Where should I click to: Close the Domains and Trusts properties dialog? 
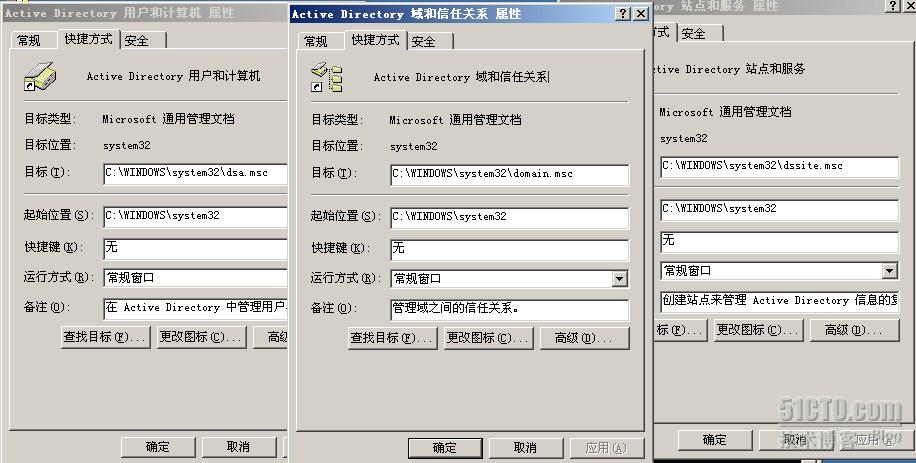641,13
